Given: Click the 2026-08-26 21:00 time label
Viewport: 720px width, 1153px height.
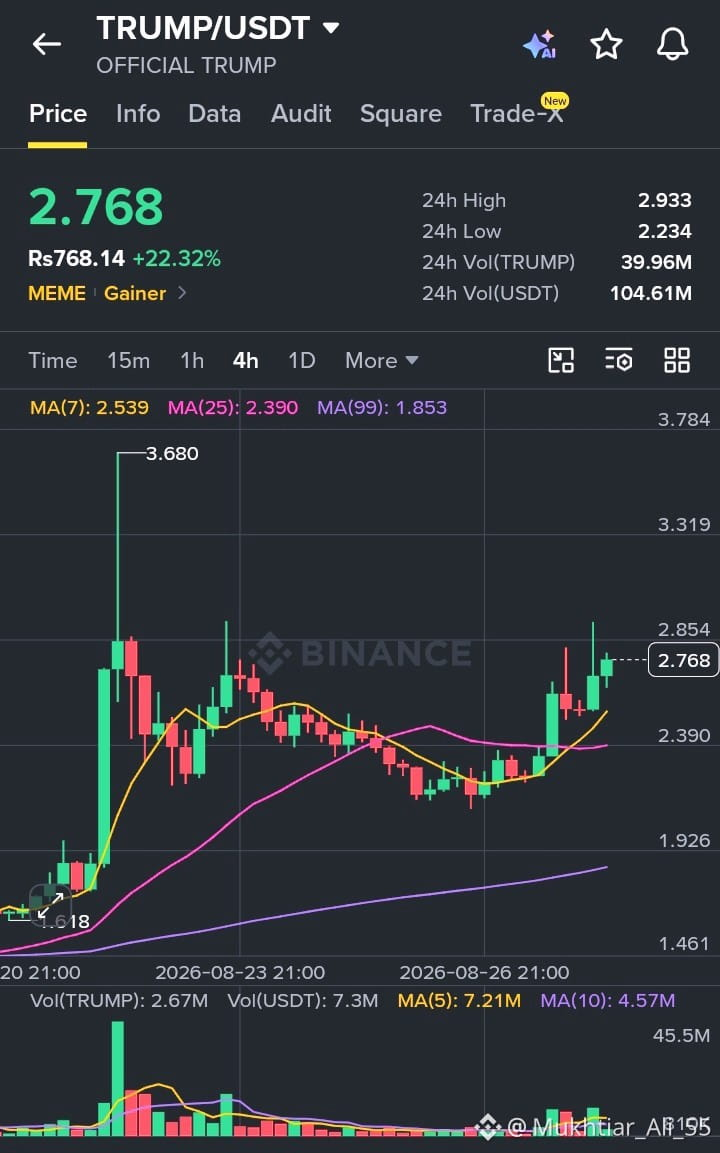Looking at the screenshot, I should 484,972.
